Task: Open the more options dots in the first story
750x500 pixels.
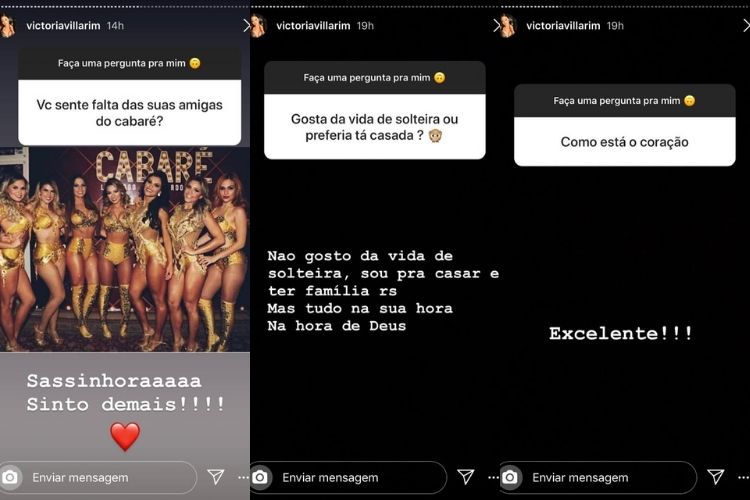Action: 243,477
